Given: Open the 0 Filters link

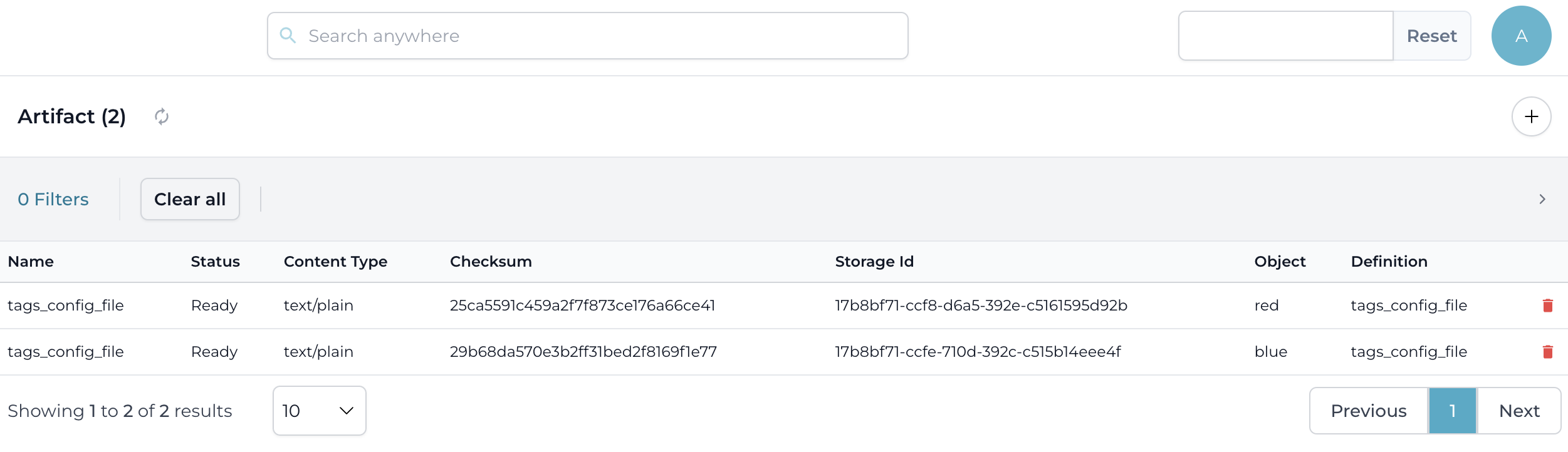Looking at the screenshot, I should [x=53, y=199].
